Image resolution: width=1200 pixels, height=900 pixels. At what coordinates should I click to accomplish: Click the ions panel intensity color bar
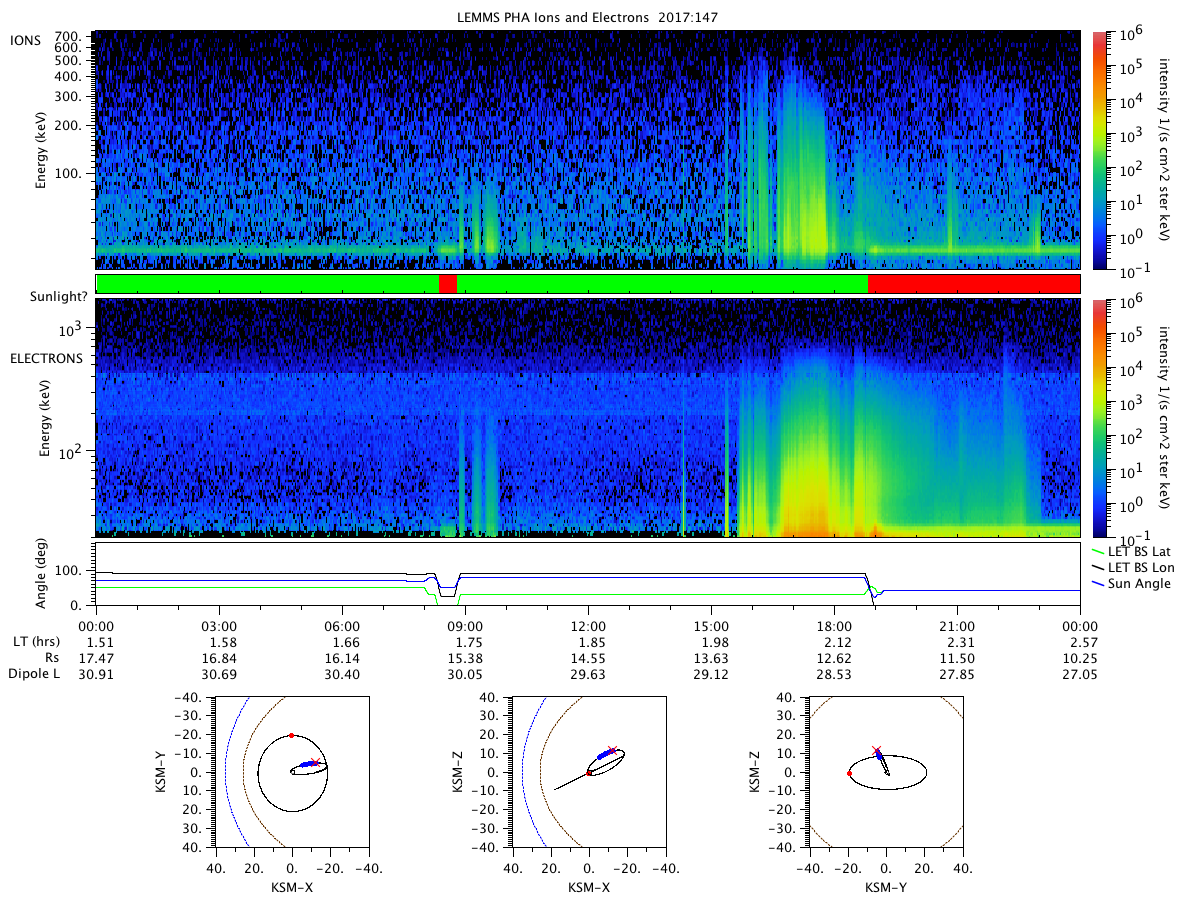pos(1099,150)
